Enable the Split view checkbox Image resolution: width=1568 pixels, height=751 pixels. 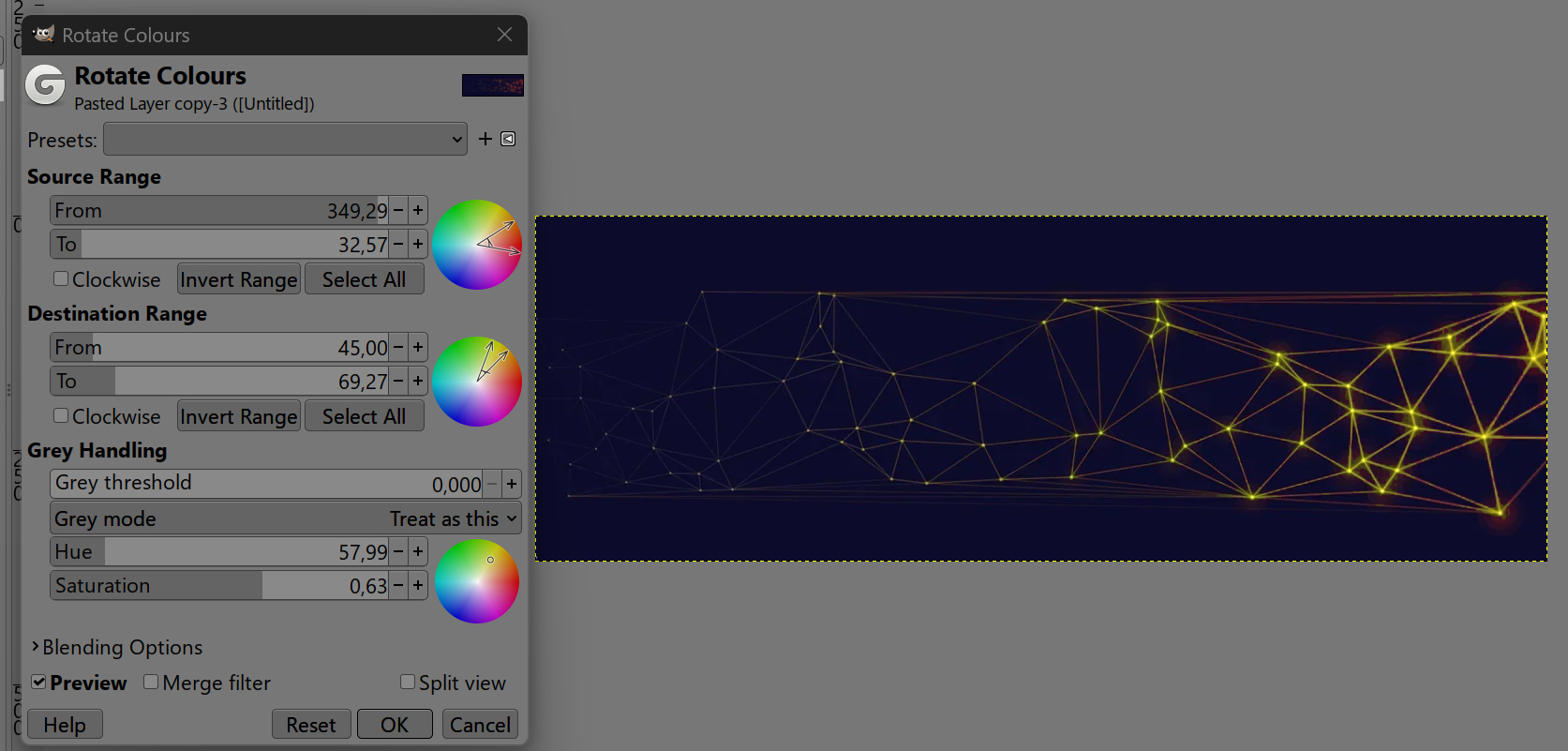point(408,682)
